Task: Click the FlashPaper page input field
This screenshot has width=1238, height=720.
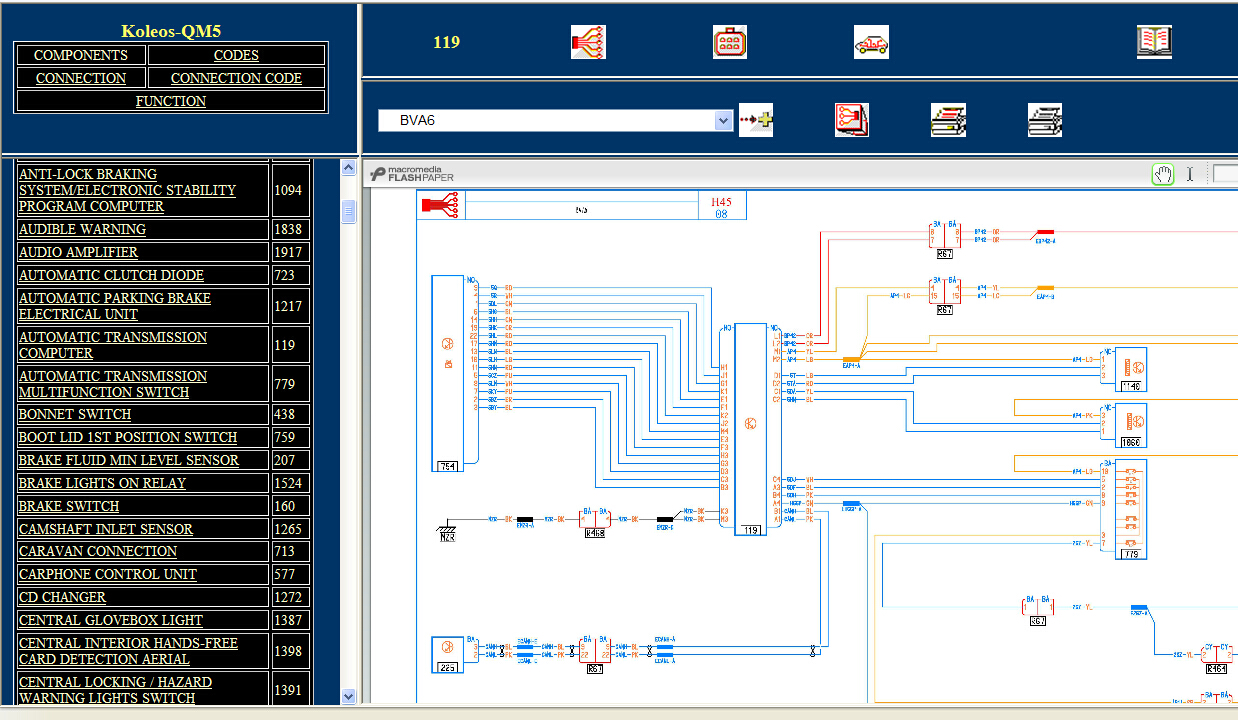Action: 1225,174
